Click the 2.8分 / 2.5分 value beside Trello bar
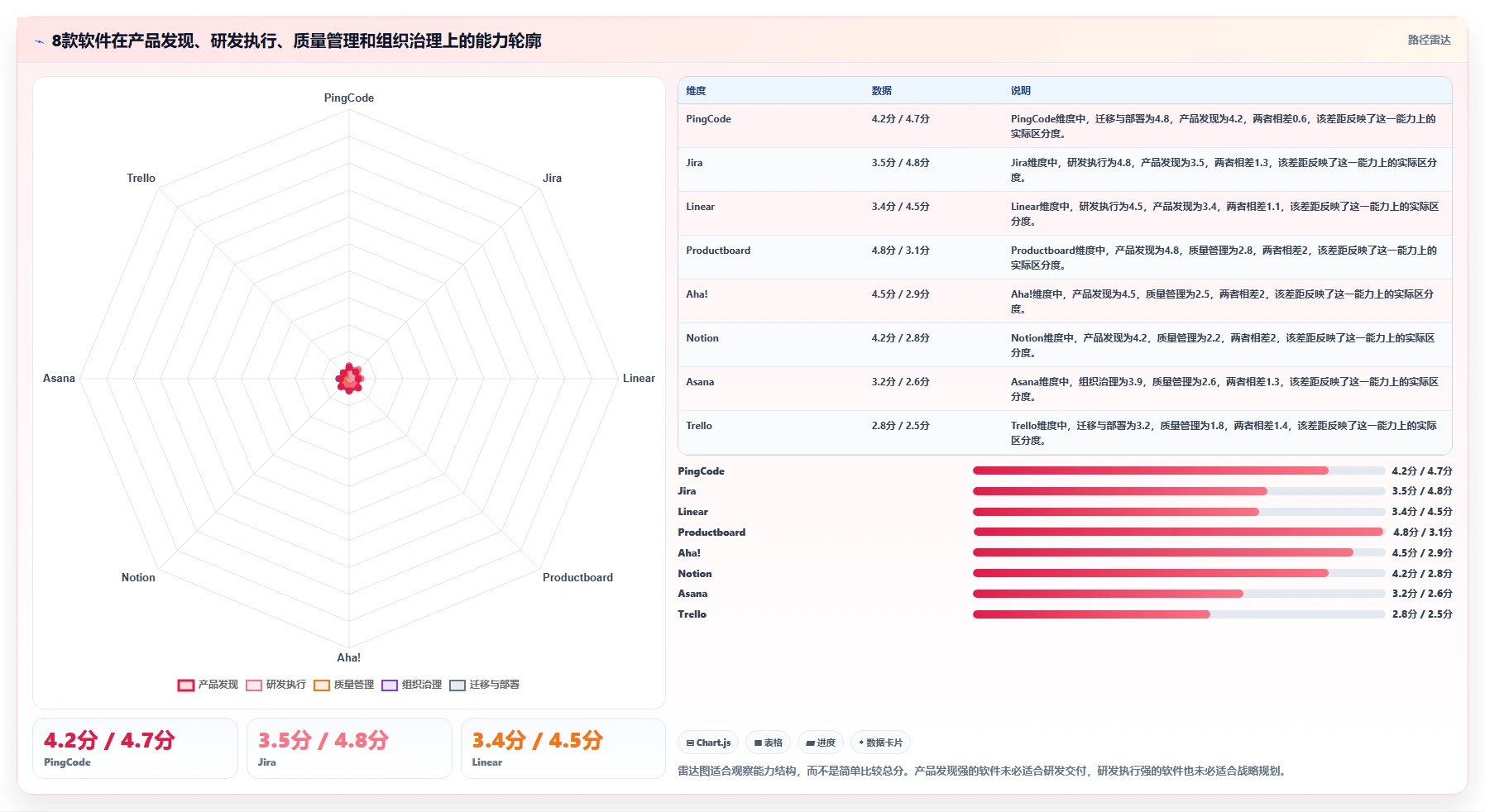1485x812 pixels. (x=1422, y=614)
